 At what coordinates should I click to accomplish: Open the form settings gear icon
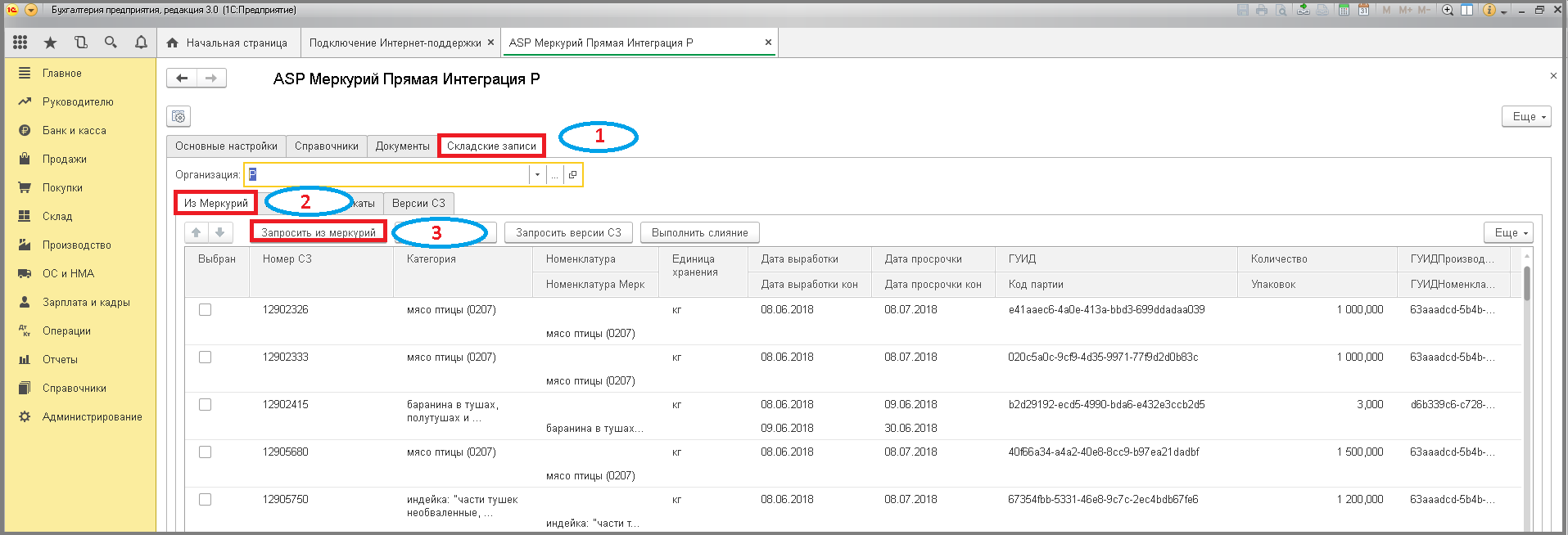pos(178,117)
